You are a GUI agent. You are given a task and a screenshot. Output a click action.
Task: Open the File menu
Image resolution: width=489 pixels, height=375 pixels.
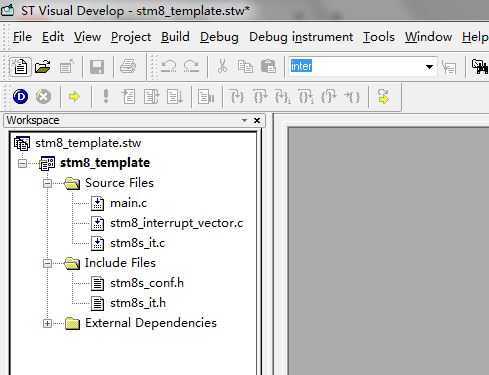coord(22,37)
